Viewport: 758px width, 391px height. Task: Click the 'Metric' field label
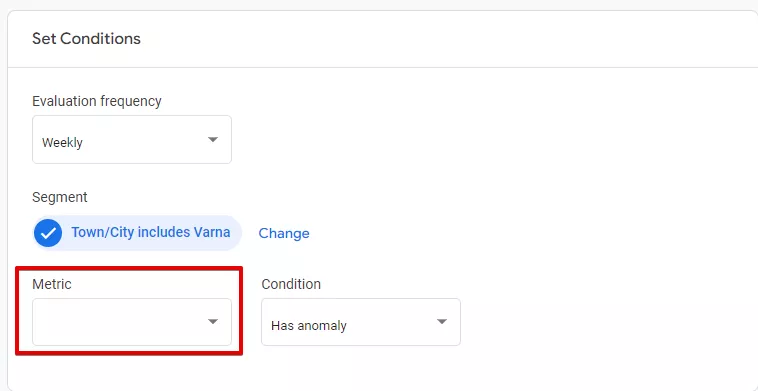click(x=52, y=284)
